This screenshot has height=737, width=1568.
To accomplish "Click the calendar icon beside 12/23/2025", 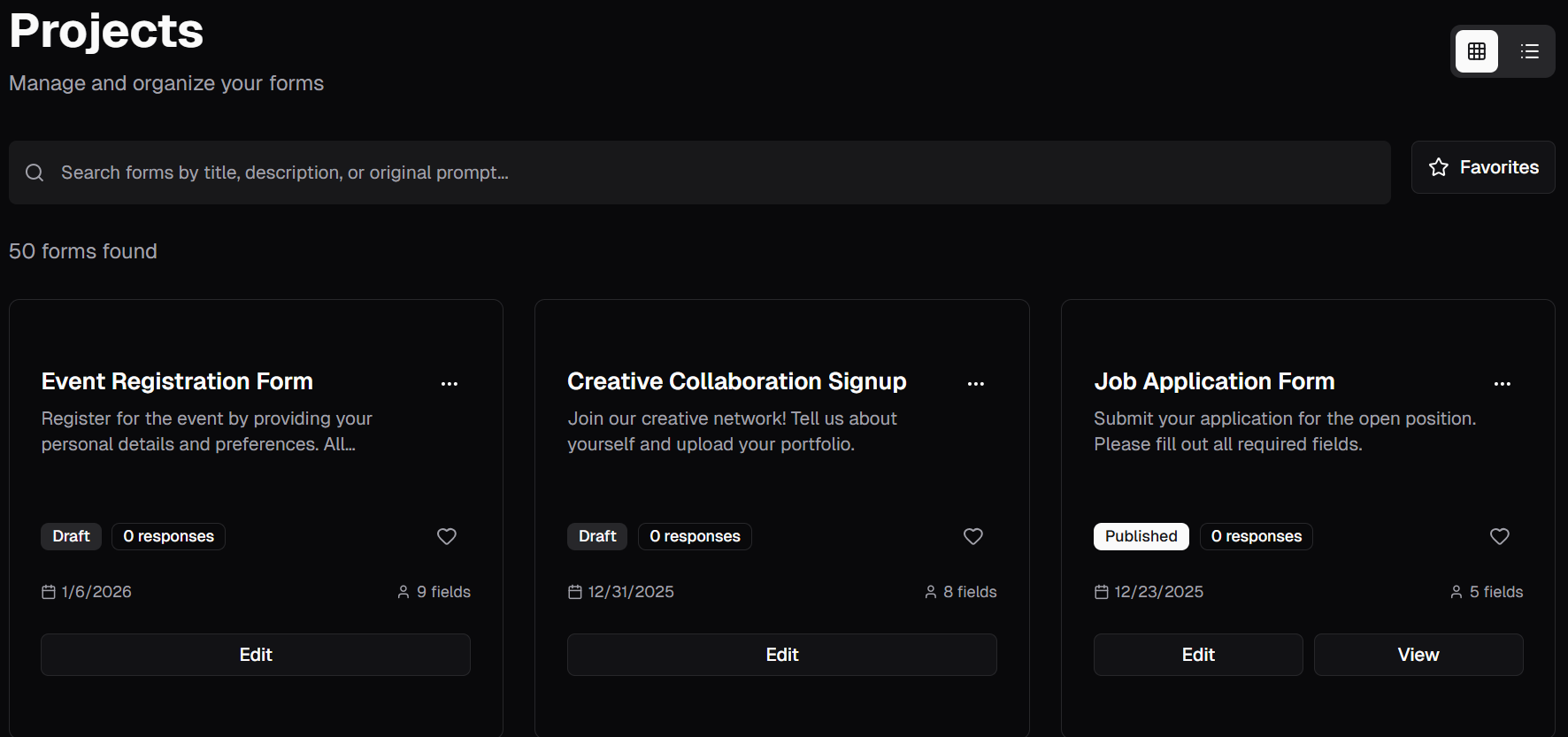I will [x=1102, y=592].
